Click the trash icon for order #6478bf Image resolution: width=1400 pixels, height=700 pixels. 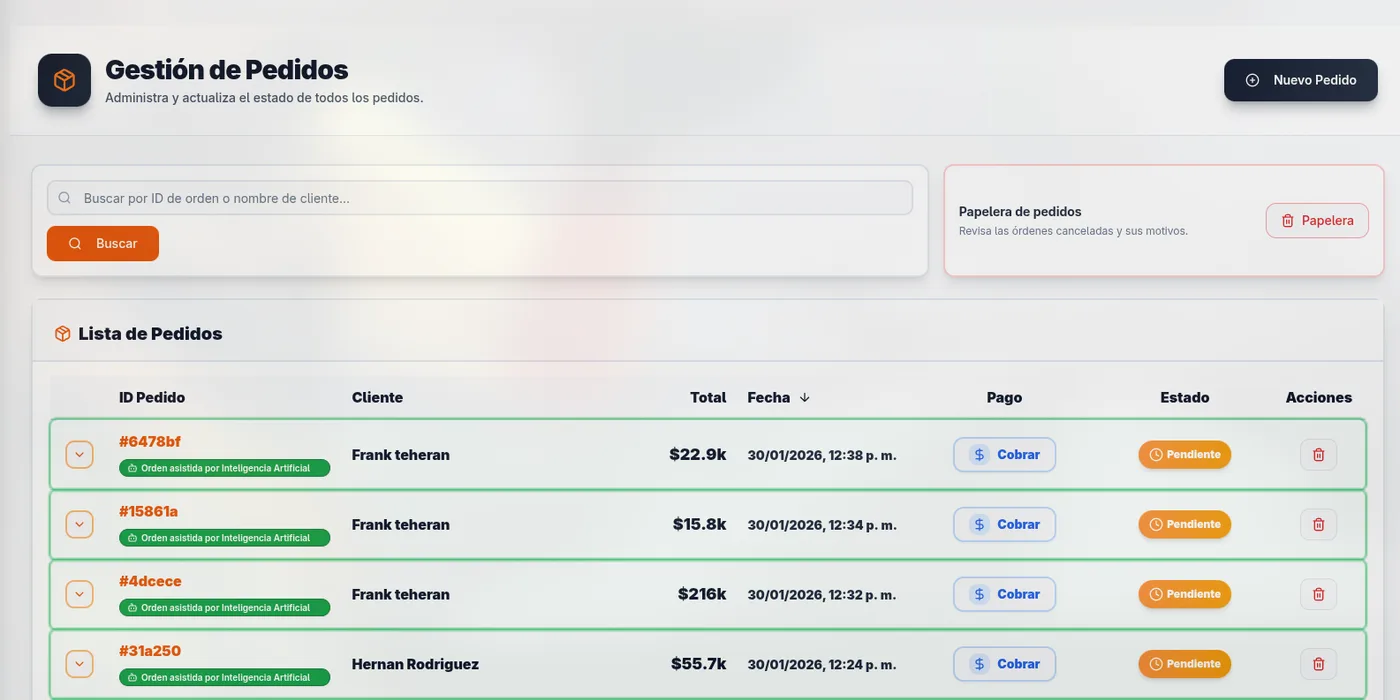(x=1318, y=455)
